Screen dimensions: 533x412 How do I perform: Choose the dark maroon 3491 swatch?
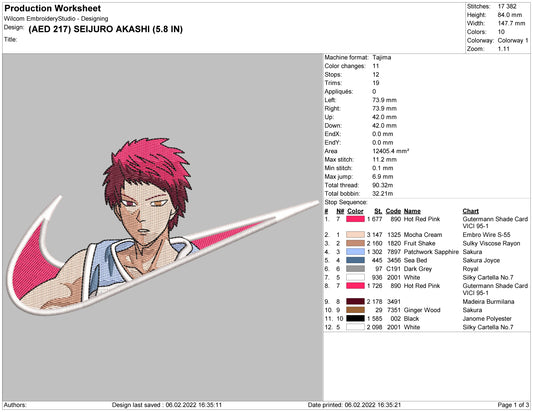(x=355, y=302)
